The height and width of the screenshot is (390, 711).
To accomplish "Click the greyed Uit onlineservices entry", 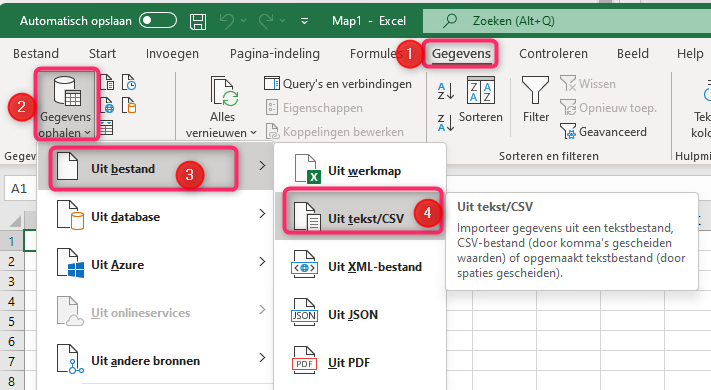I will click(x=156, y=312).
